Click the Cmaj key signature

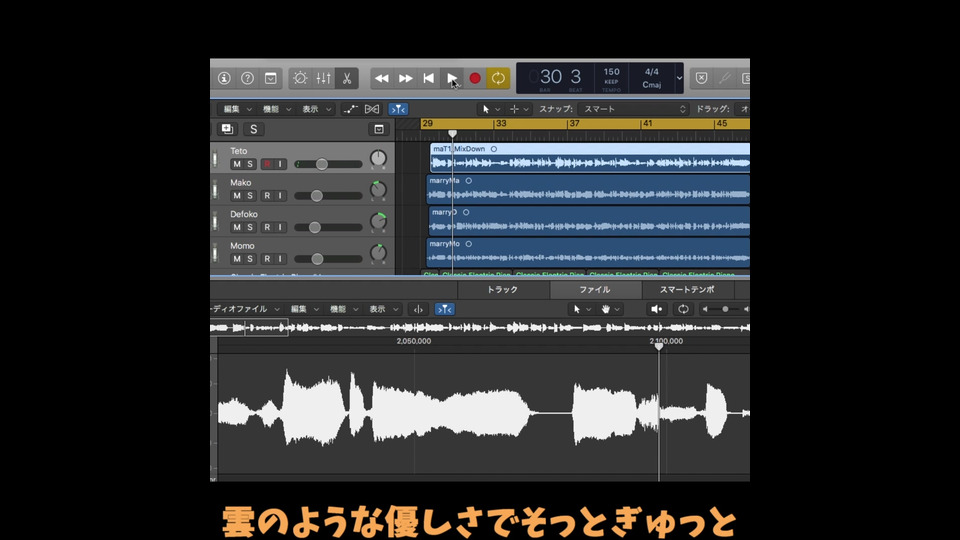(651, 85)
